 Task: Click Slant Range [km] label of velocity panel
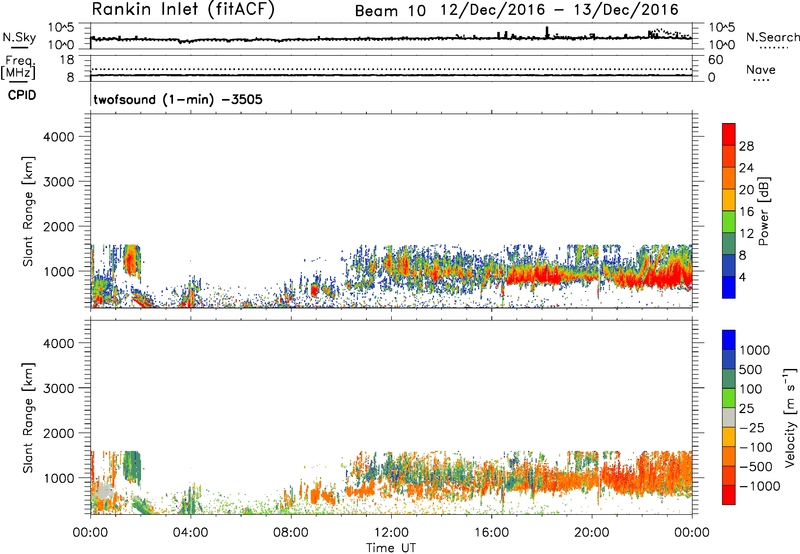pyautogui.click(x=28, y=418)
